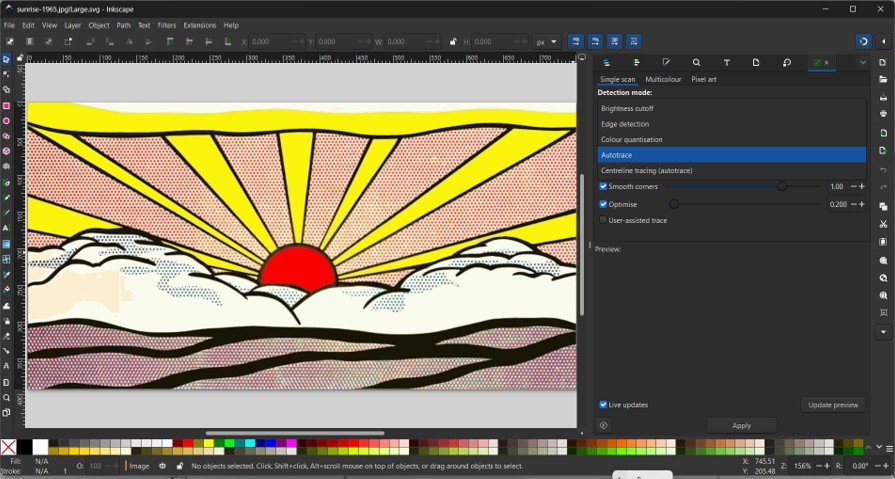The width and height of the screenshot is (895, 479).
Task: Toggle the snapping icon at top right
Action: (x=864, y=41)
